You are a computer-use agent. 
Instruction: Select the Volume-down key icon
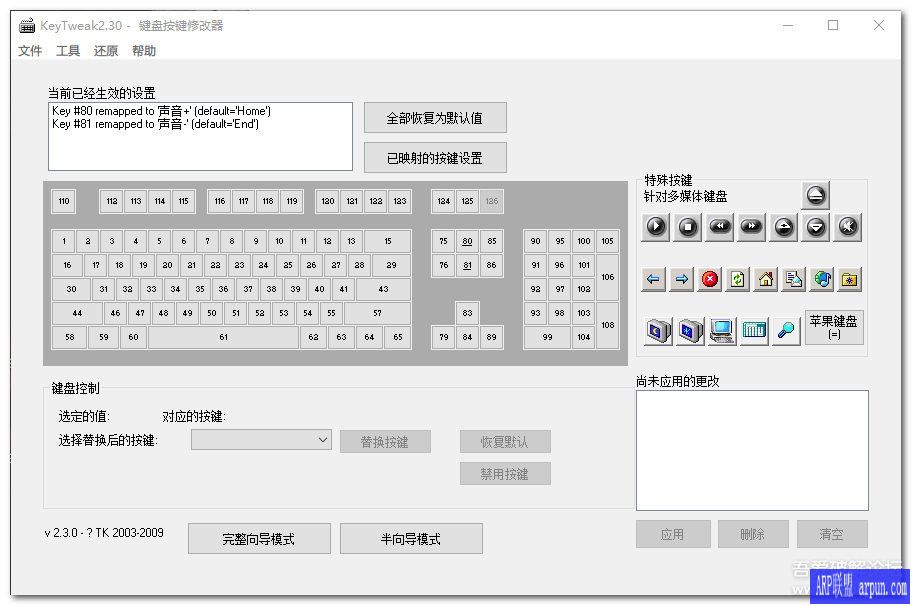pyautogui.click(x=815, y=227)
